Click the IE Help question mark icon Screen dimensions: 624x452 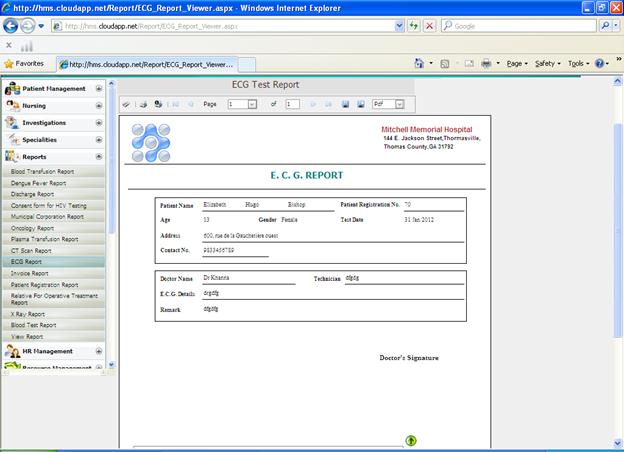click(x=599, y=63)
